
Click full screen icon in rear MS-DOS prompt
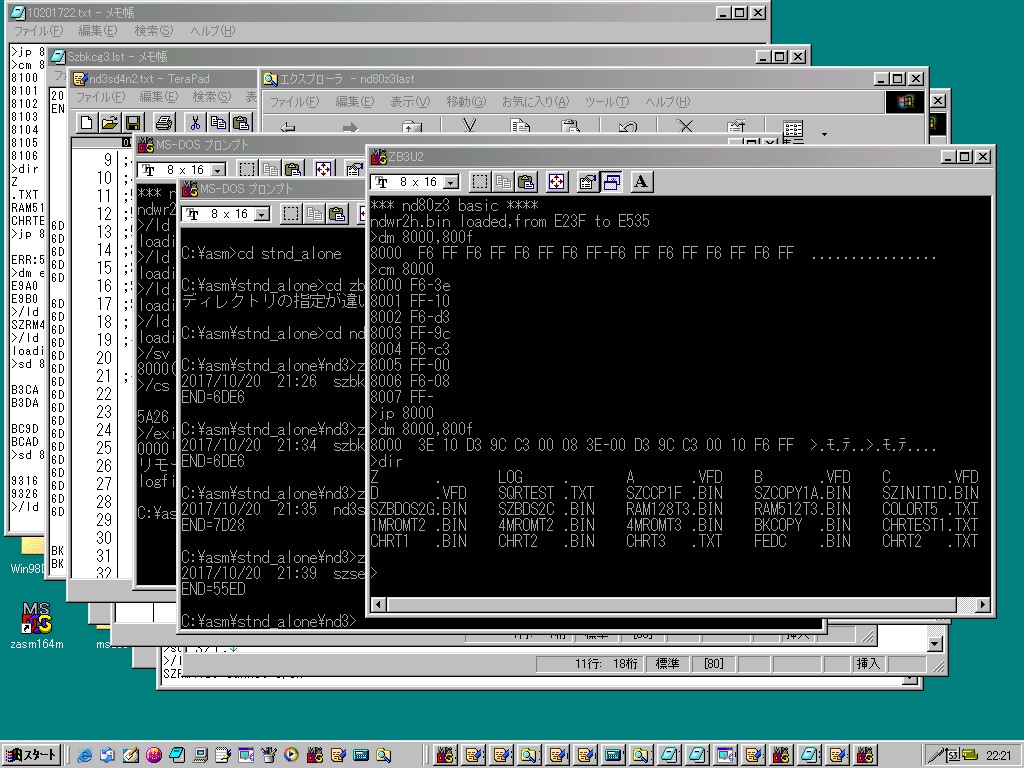pos(323,170)
